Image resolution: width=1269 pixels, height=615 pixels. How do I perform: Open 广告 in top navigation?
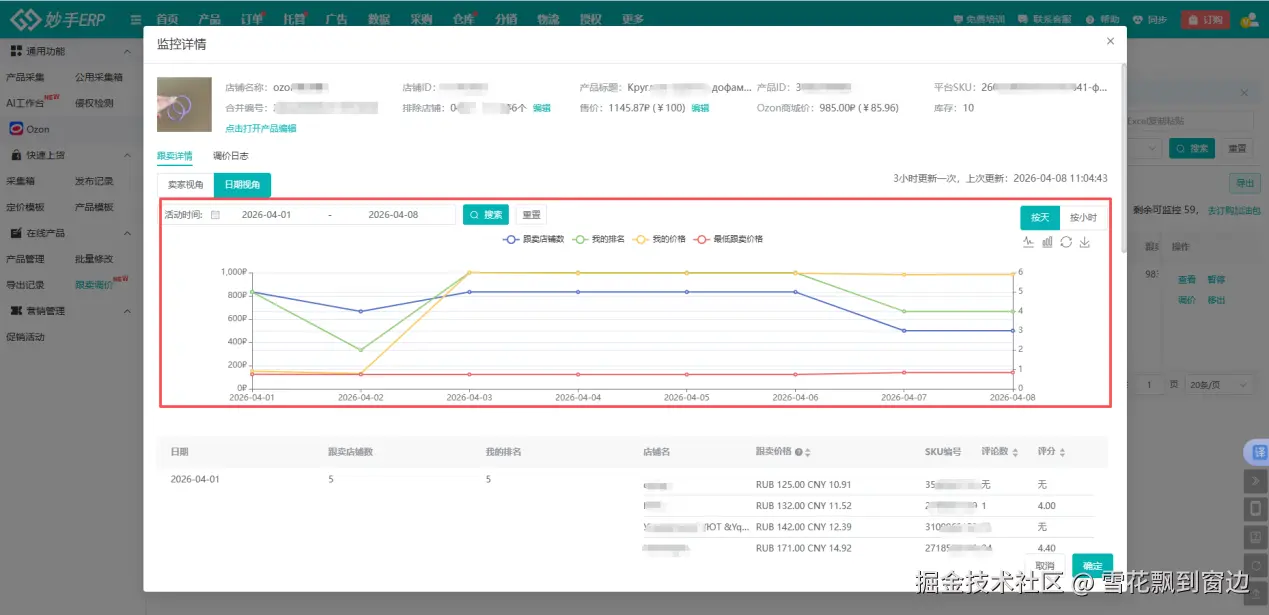click(x=336, y=19)
